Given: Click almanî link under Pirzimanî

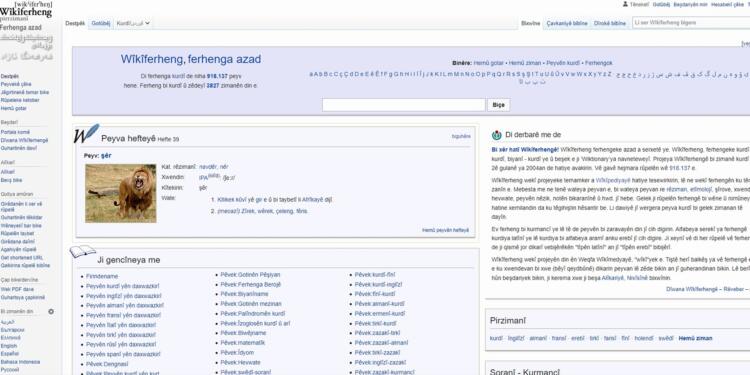Looking at the screenshot, I should (538, 338).
